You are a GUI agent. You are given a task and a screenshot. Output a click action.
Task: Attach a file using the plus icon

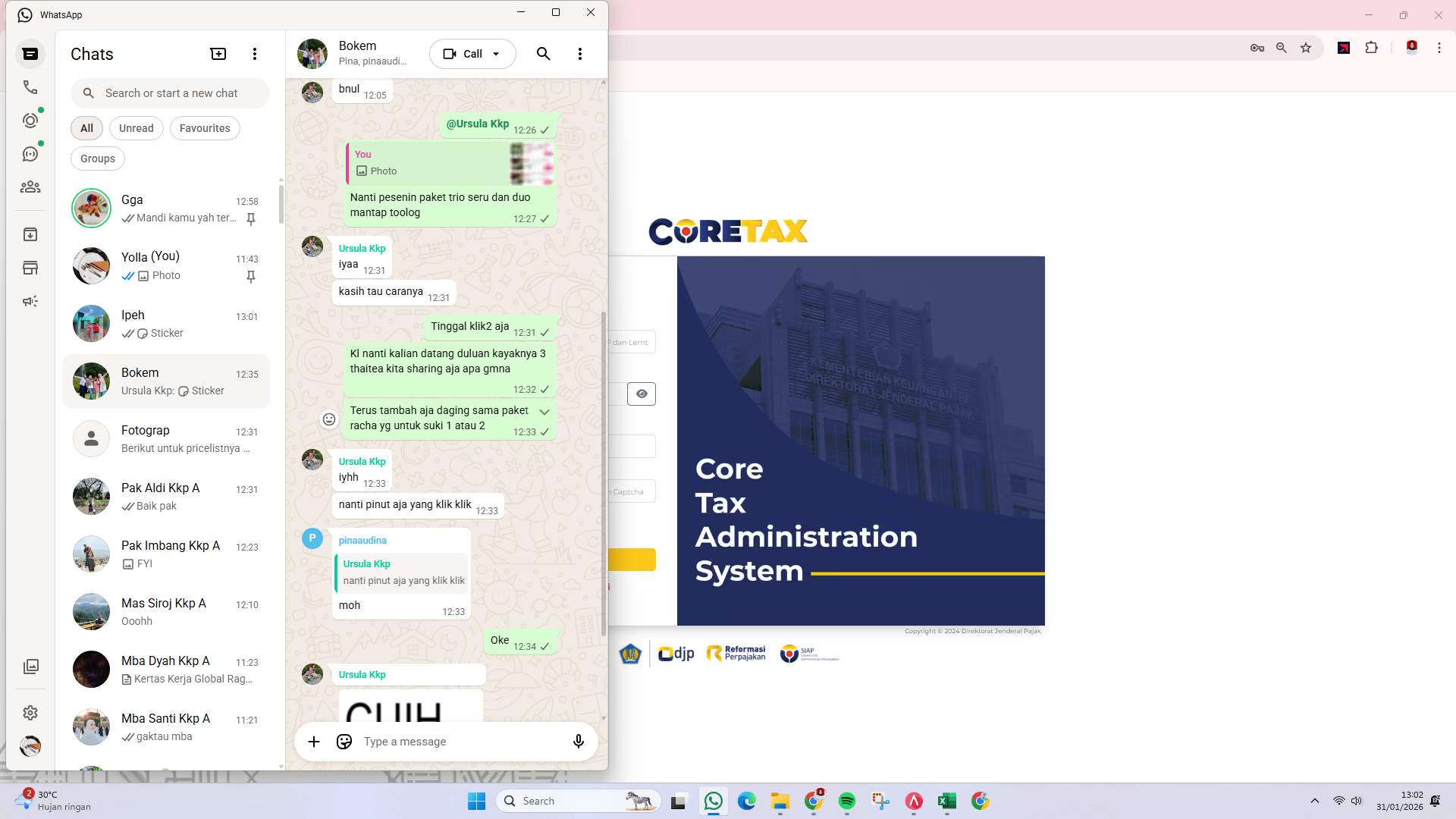(x=314, y=742)
